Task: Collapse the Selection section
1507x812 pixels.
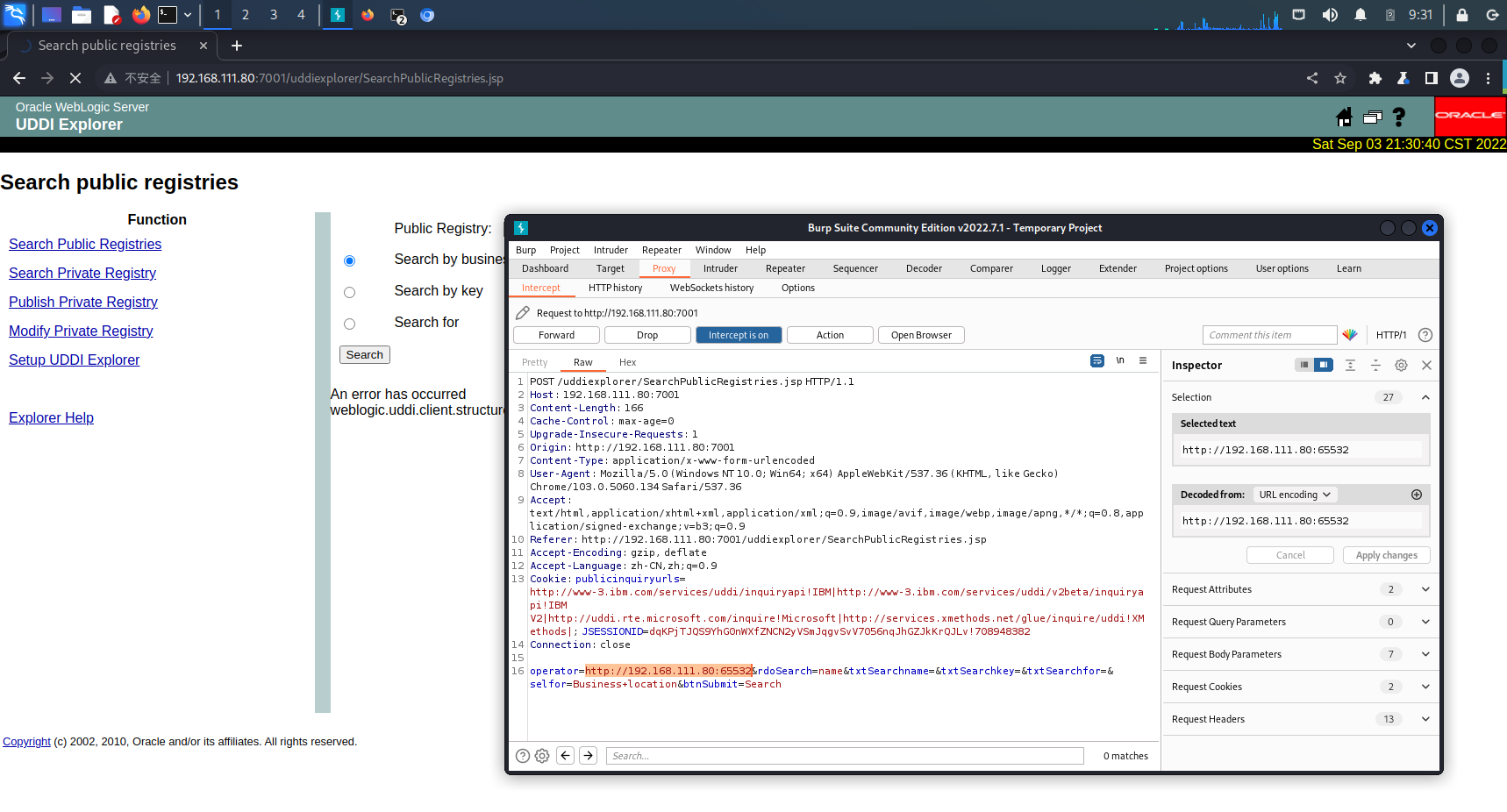Action: pyautogui.click(x=1425, y=397)
